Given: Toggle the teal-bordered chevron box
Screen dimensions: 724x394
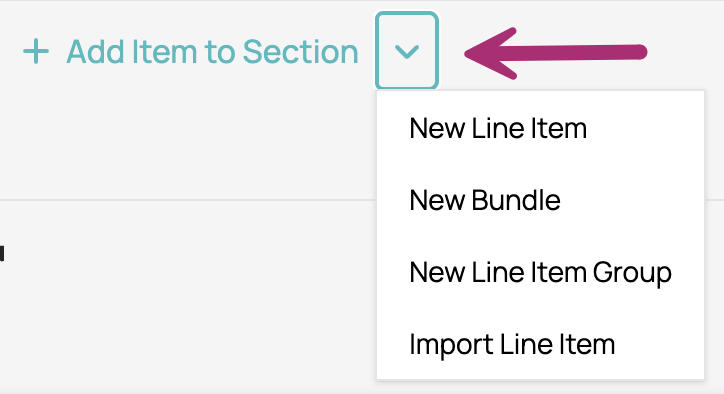Looking at the screenshot, I should pos(407,51).
